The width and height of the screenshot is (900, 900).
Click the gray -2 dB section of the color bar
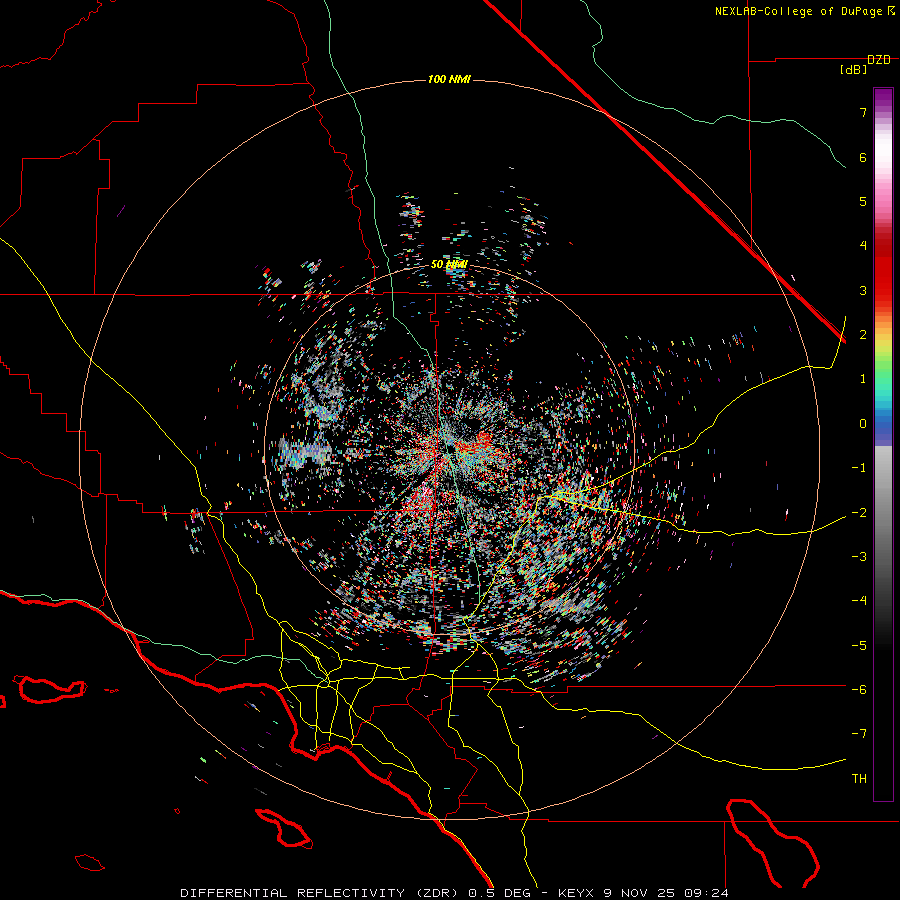[883, 512]
